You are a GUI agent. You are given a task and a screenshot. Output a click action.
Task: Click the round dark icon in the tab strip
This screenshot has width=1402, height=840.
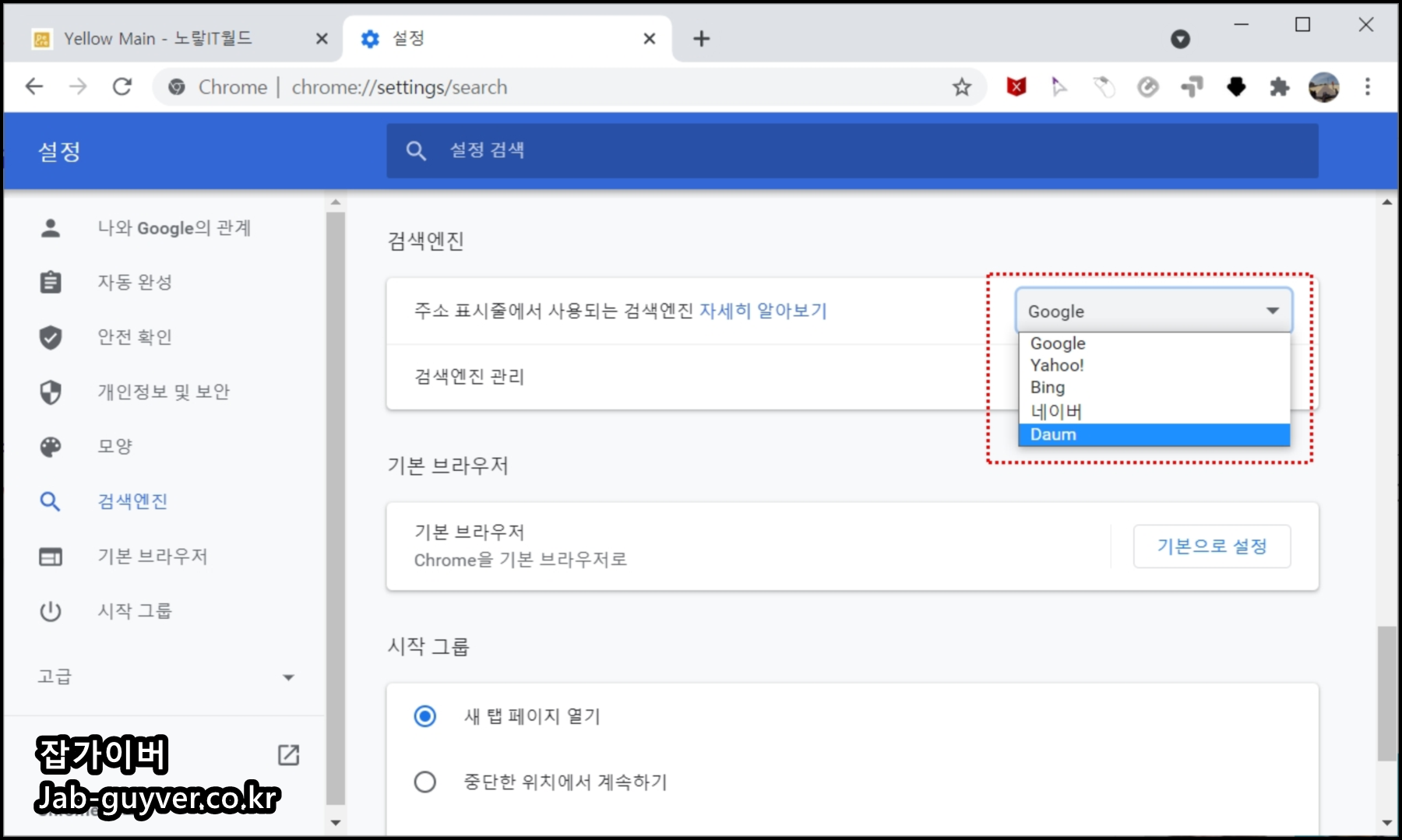1181,39
